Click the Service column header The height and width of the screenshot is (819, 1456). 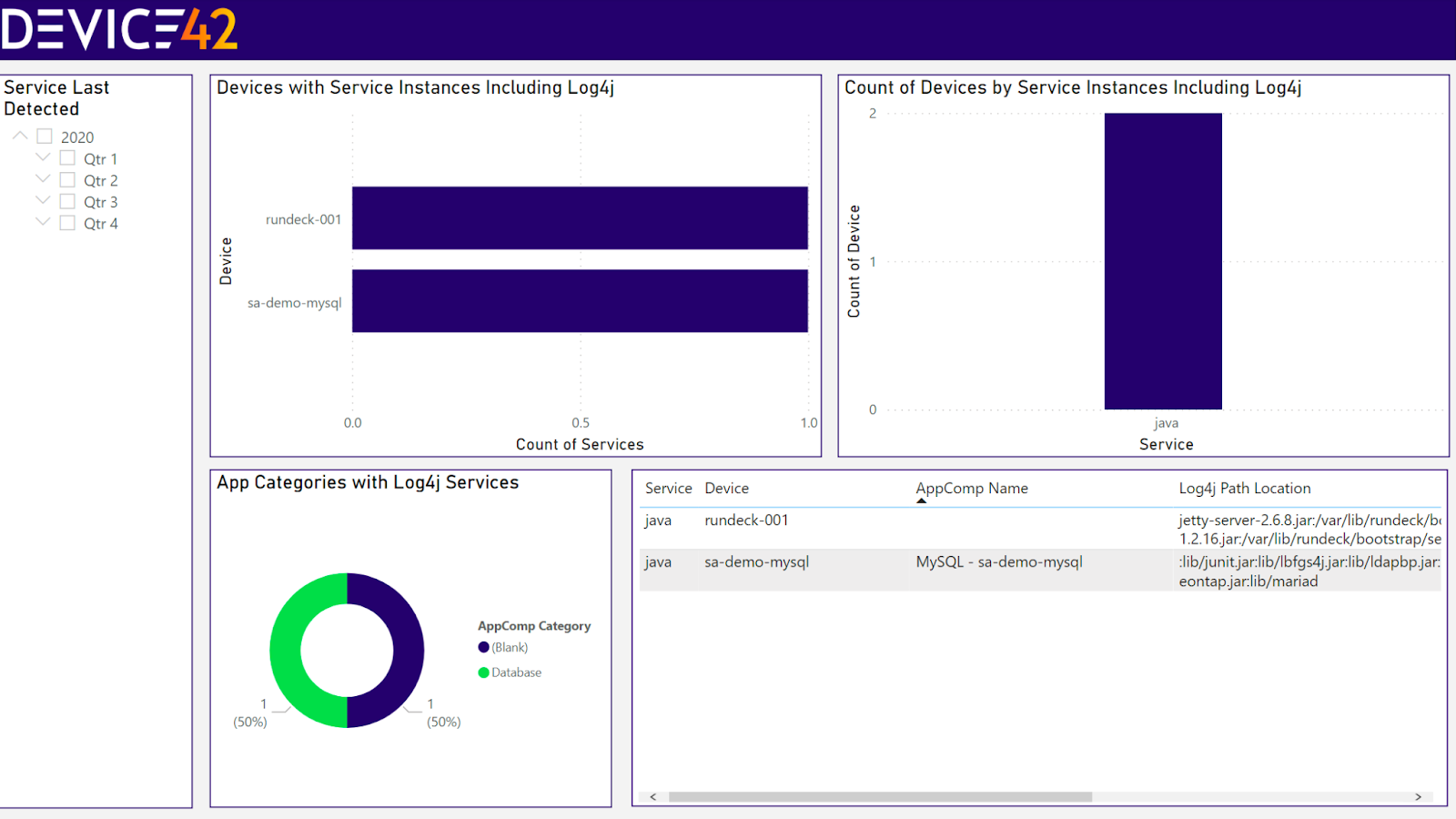tap(669, 489)
